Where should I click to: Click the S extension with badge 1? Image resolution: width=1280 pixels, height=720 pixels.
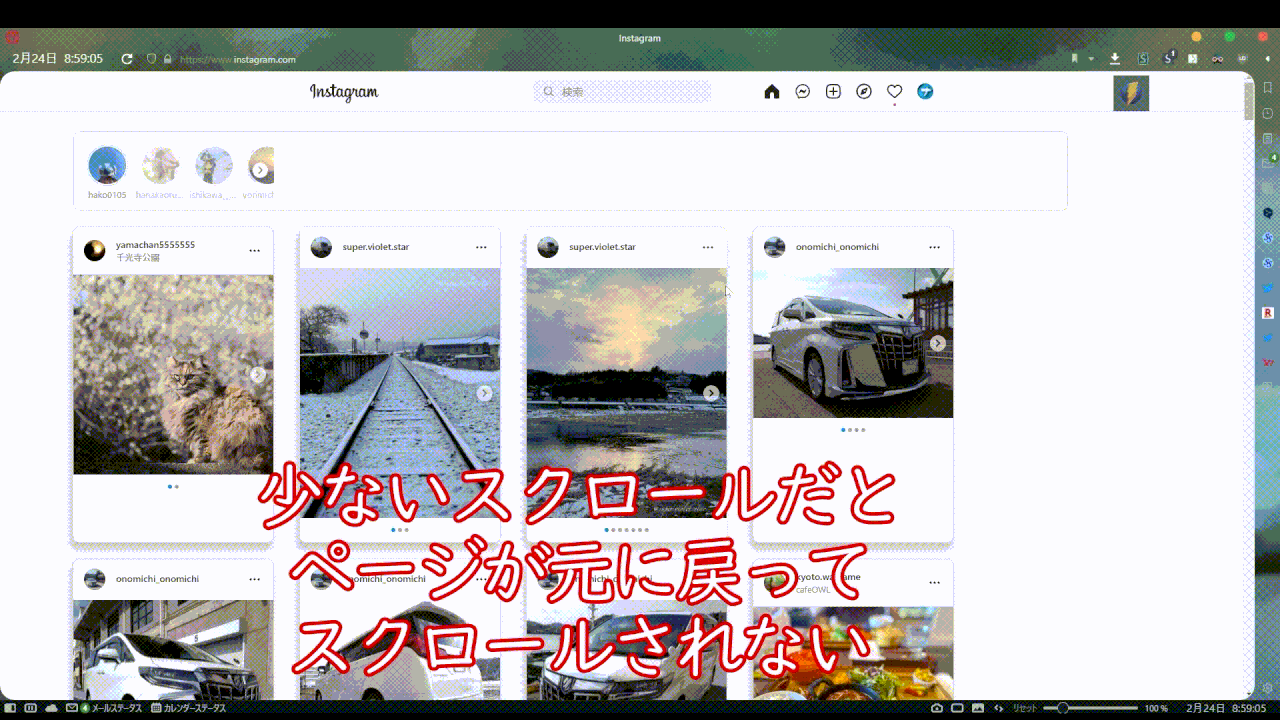(x=1168, y=59)
